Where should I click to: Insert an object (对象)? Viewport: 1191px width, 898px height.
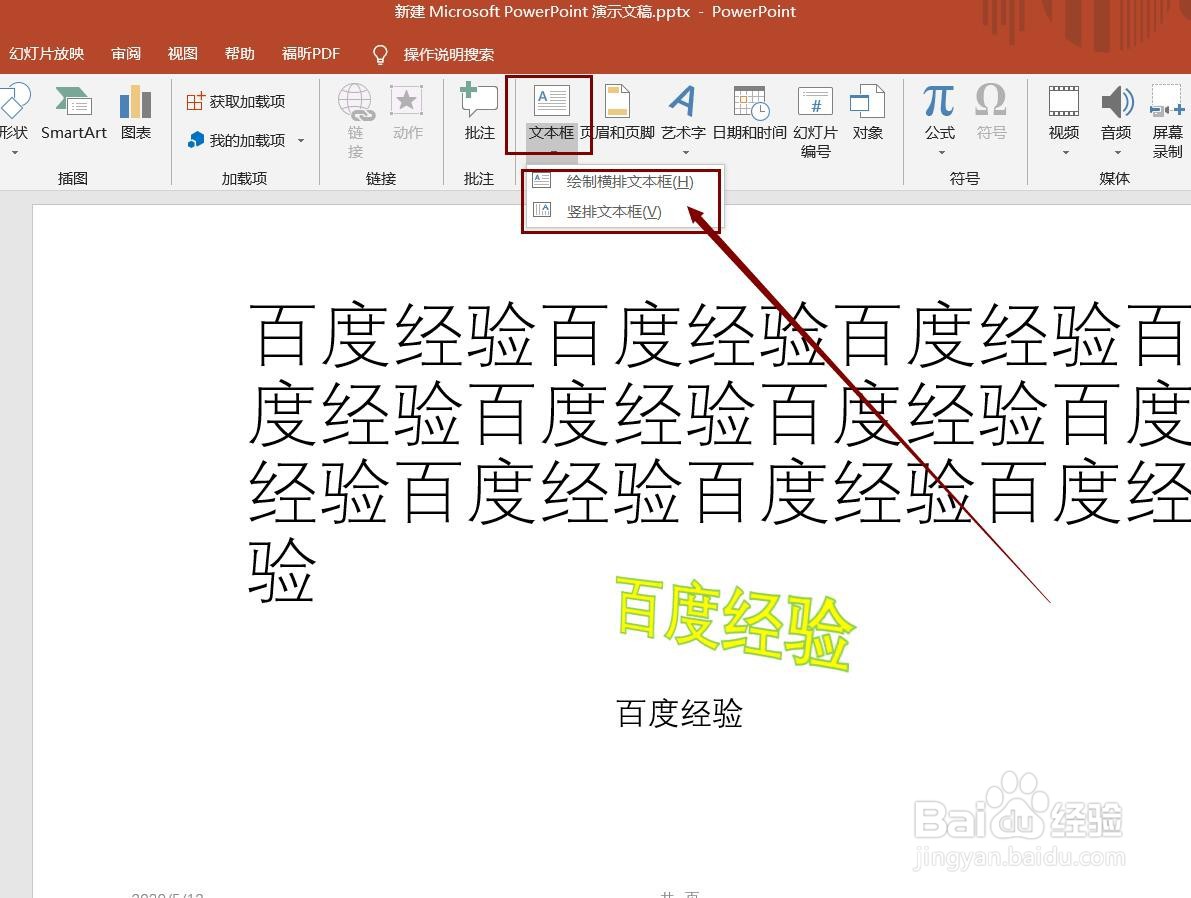[867, 112]
